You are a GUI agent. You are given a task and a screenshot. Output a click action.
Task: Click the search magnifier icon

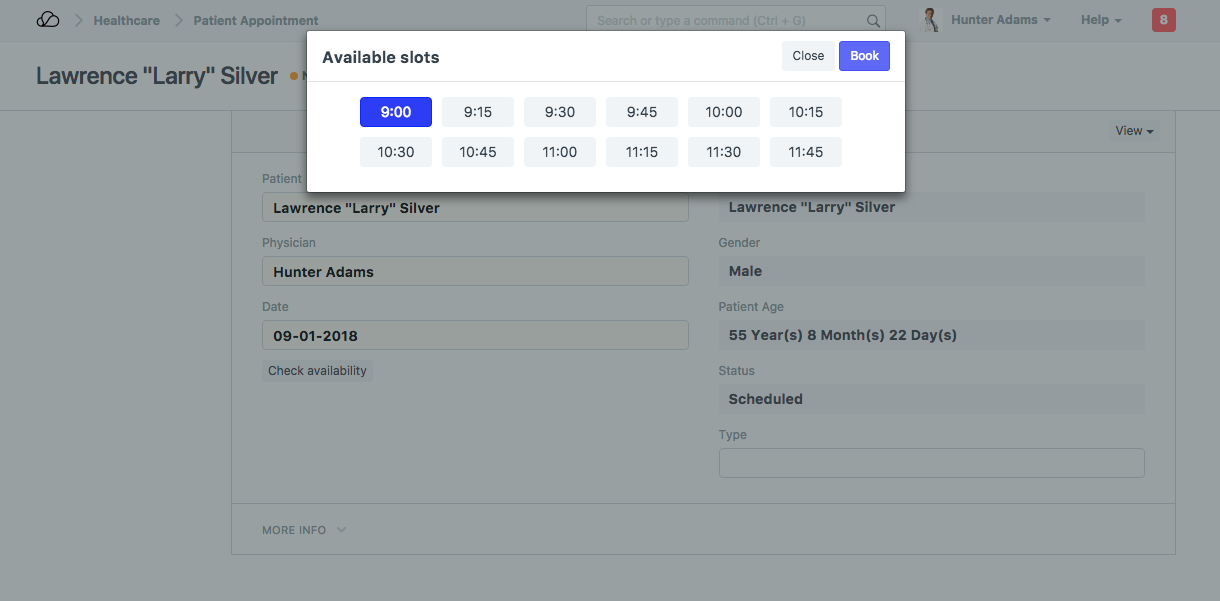click(x=873, y=21)
